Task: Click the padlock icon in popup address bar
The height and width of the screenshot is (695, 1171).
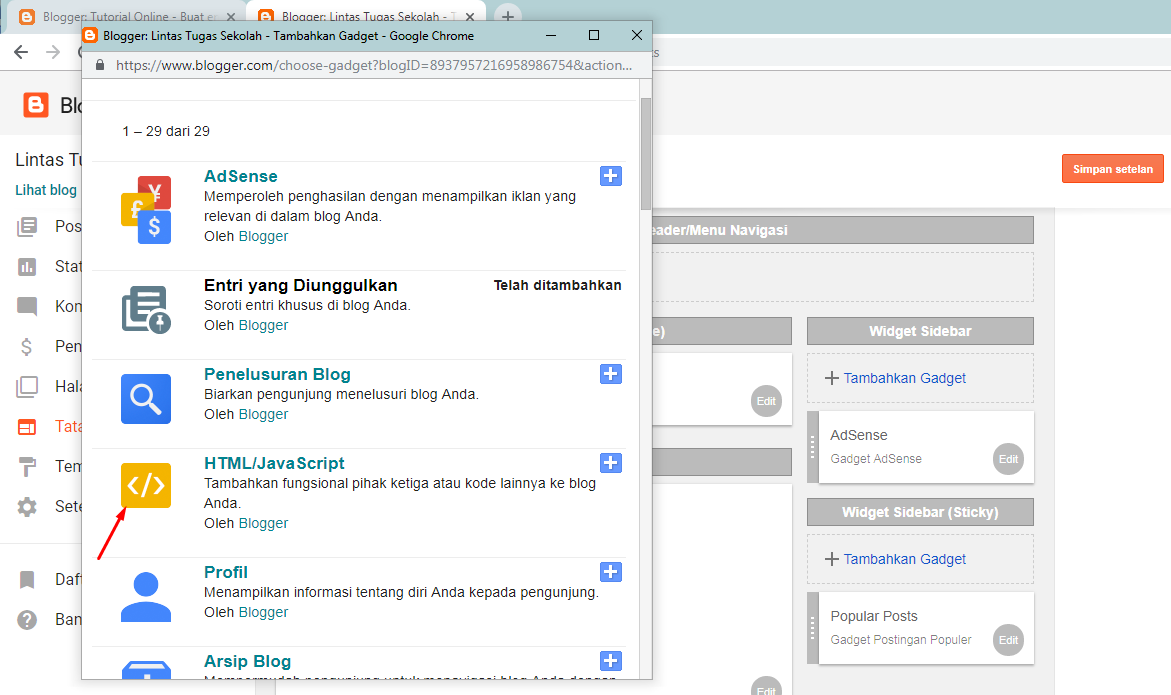Action: coord(100,65)
